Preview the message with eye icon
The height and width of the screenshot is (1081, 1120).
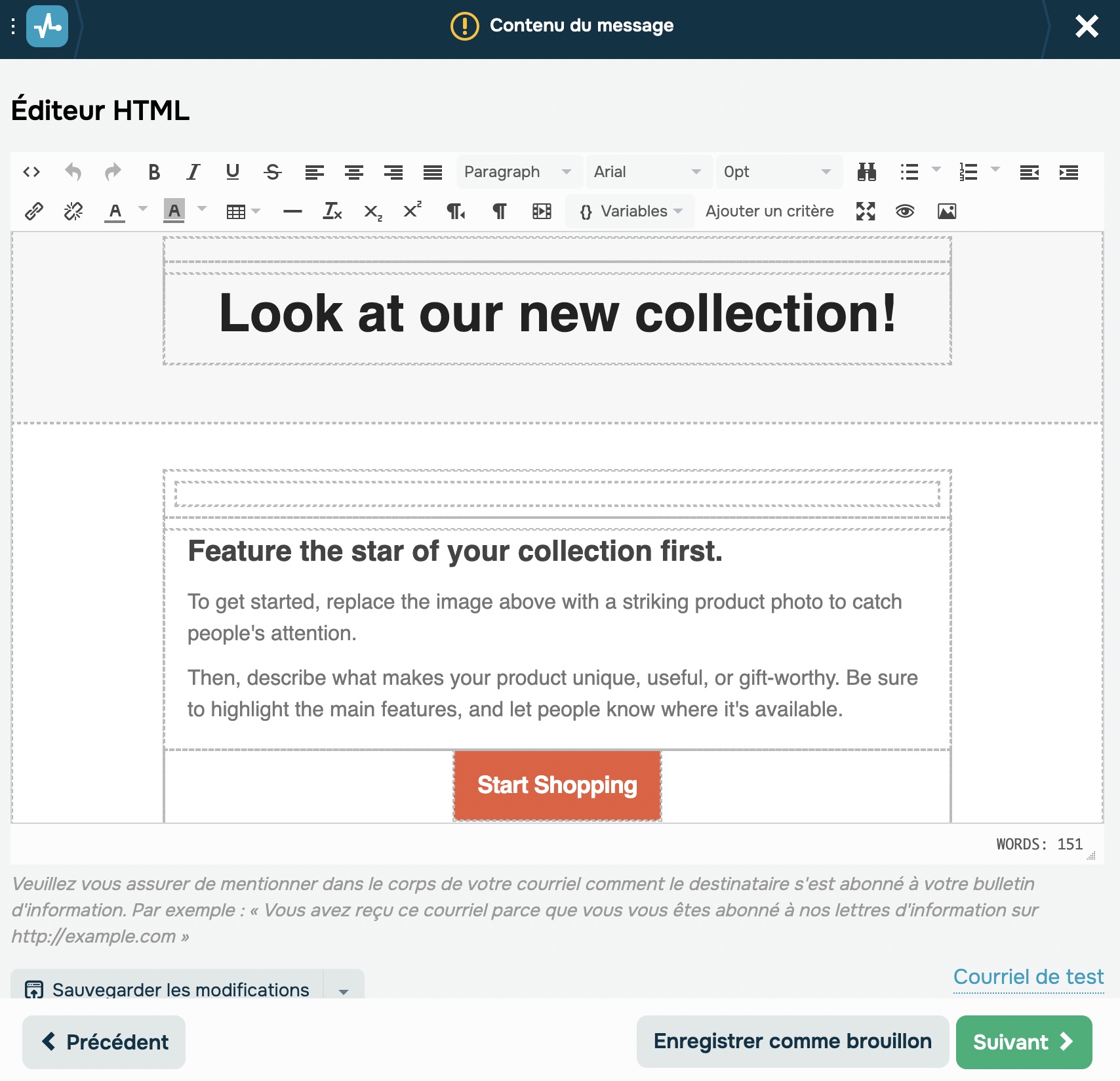click(905, 211)
